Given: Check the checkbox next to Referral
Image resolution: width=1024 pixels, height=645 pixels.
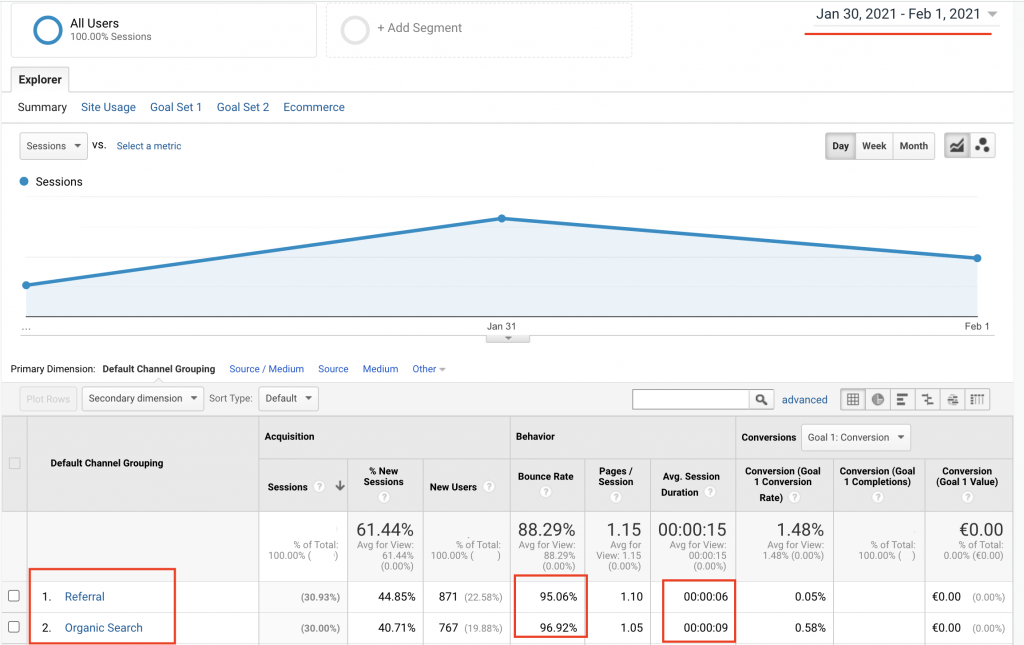Looking at the screenshot, I should click(x=14, y=596).
